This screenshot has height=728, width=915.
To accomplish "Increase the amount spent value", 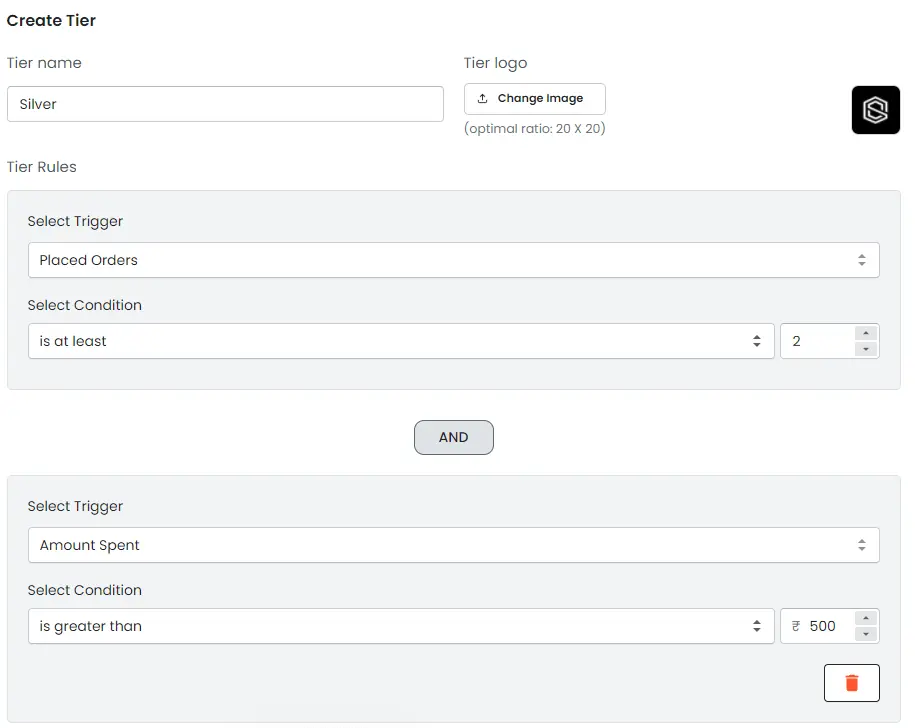I will coord(866,619).
